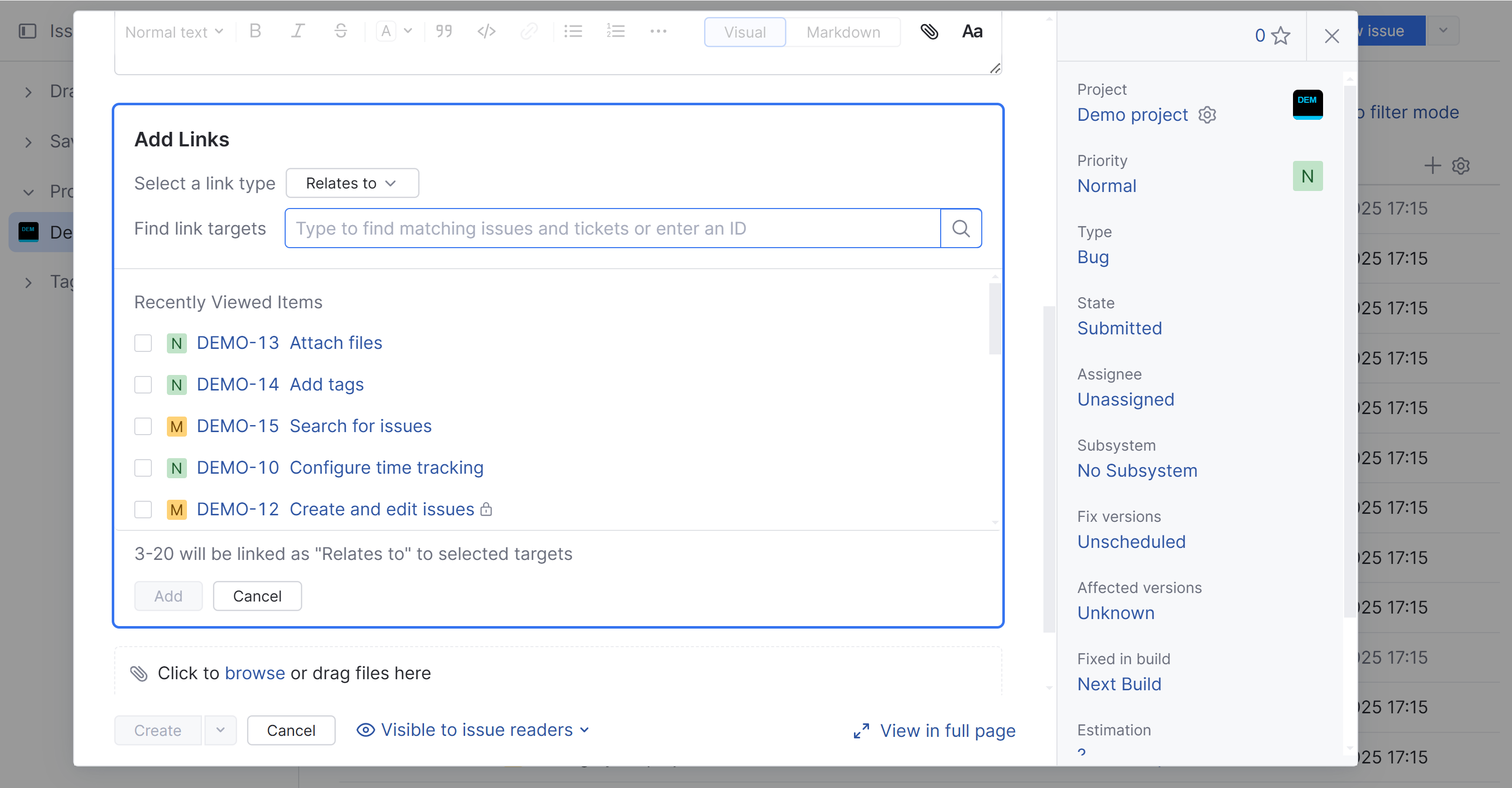Click View in full page link
Image resolution: width=1512 pixels, height=788 pixels.
point(935,730)
